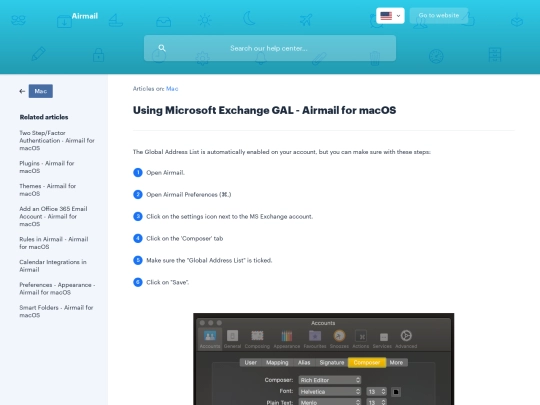The width and height of the screenshot is (540, 405).
Task: Open the Plain Text Menlo dropdown
Action: pos(330,402)
